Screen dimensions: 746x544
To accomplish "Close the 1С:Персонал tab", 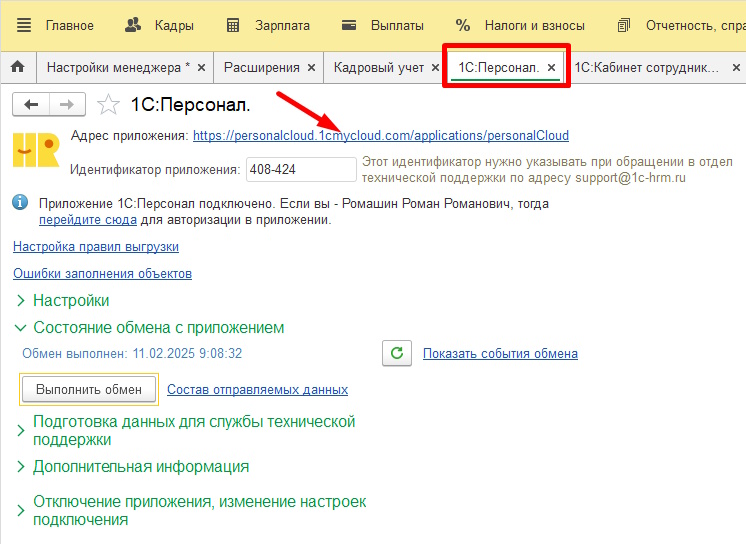I will pyautogui.click(x=551, y=68).
